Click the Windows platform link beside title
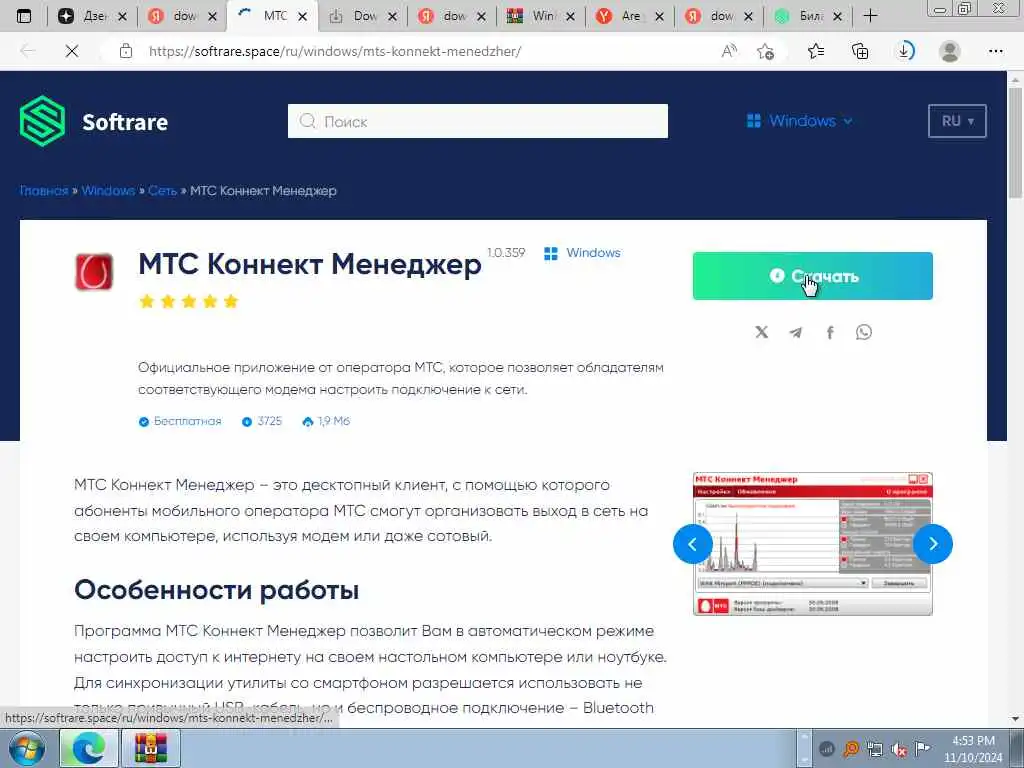The width and height of the screenshot is (1024, 768). (x=582, y=253)
